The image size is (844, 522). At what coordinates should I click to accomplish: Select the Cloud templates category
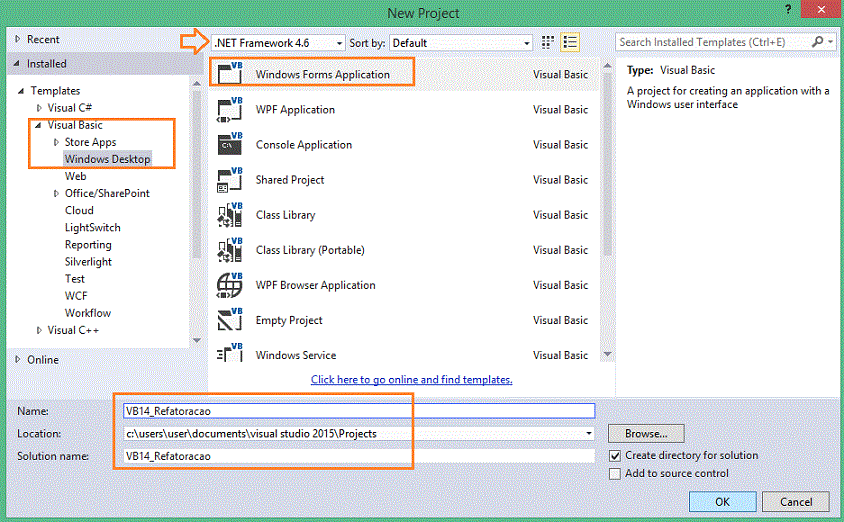coord(79,210)
